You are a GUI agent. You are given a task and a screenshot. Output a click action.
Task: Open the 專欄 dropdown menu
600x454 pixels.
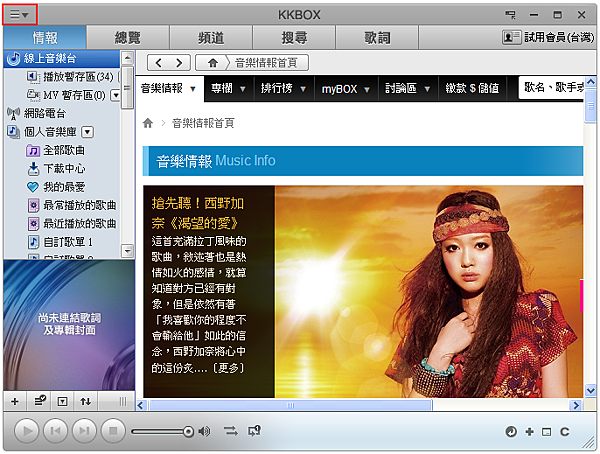pyautogui.click(x=228, y=89)
